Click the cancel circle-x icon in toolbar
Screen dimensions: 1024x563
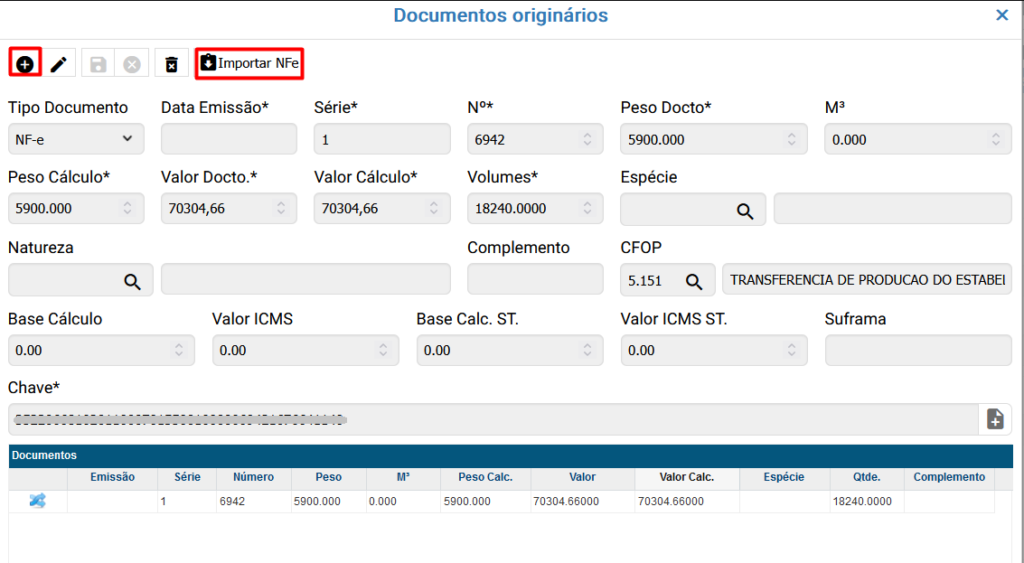point(131,64)
